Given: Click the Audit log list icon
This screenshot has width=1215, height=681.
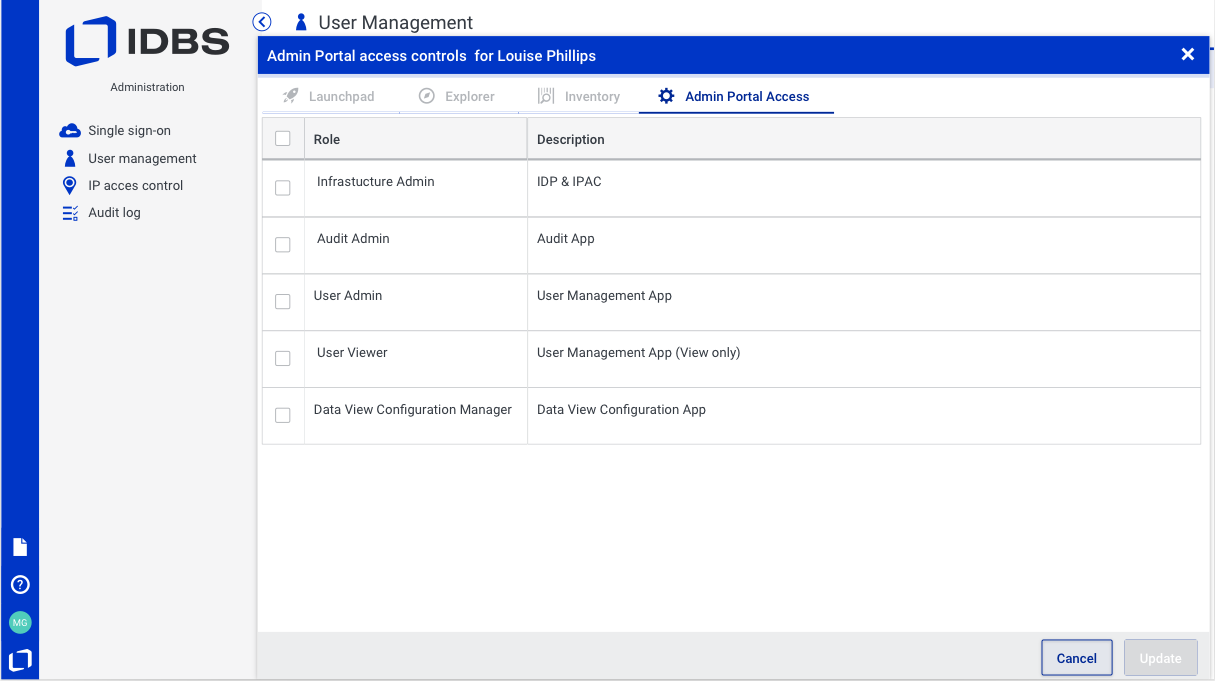Looking at the screenshot, I should (x=70, y=213).
